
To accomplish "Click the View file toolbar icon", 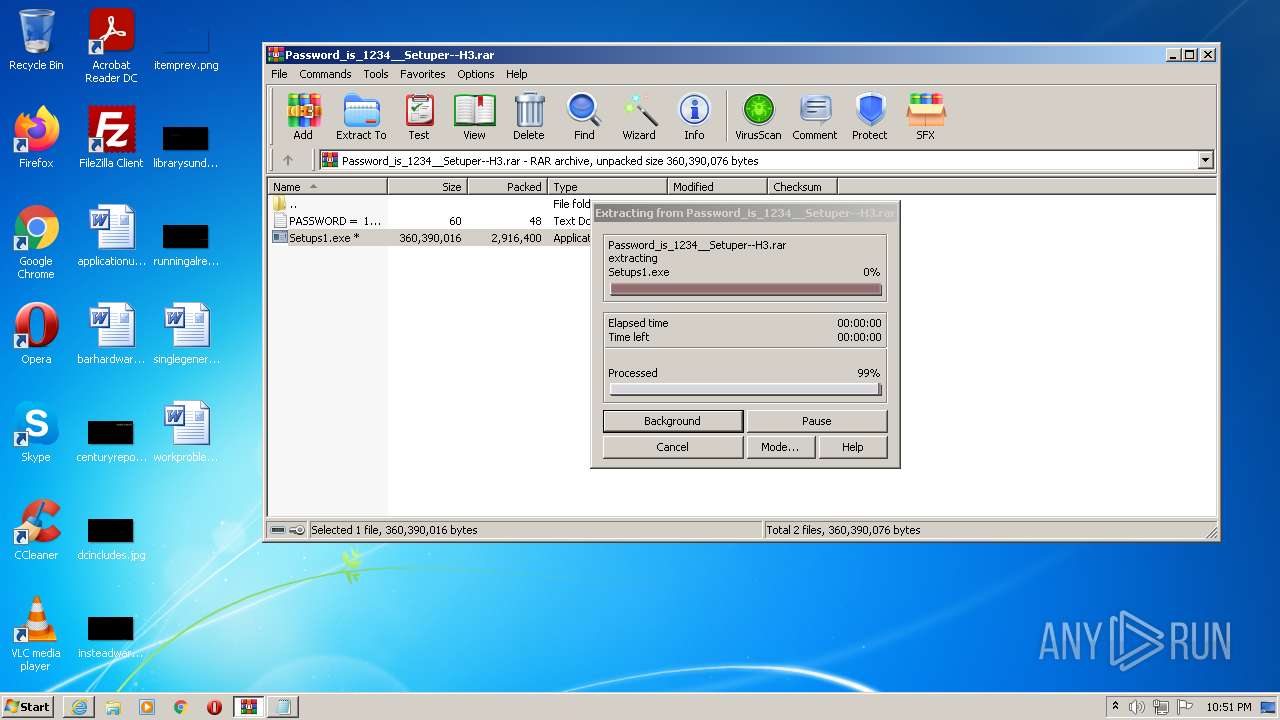I will coord(474,117).
